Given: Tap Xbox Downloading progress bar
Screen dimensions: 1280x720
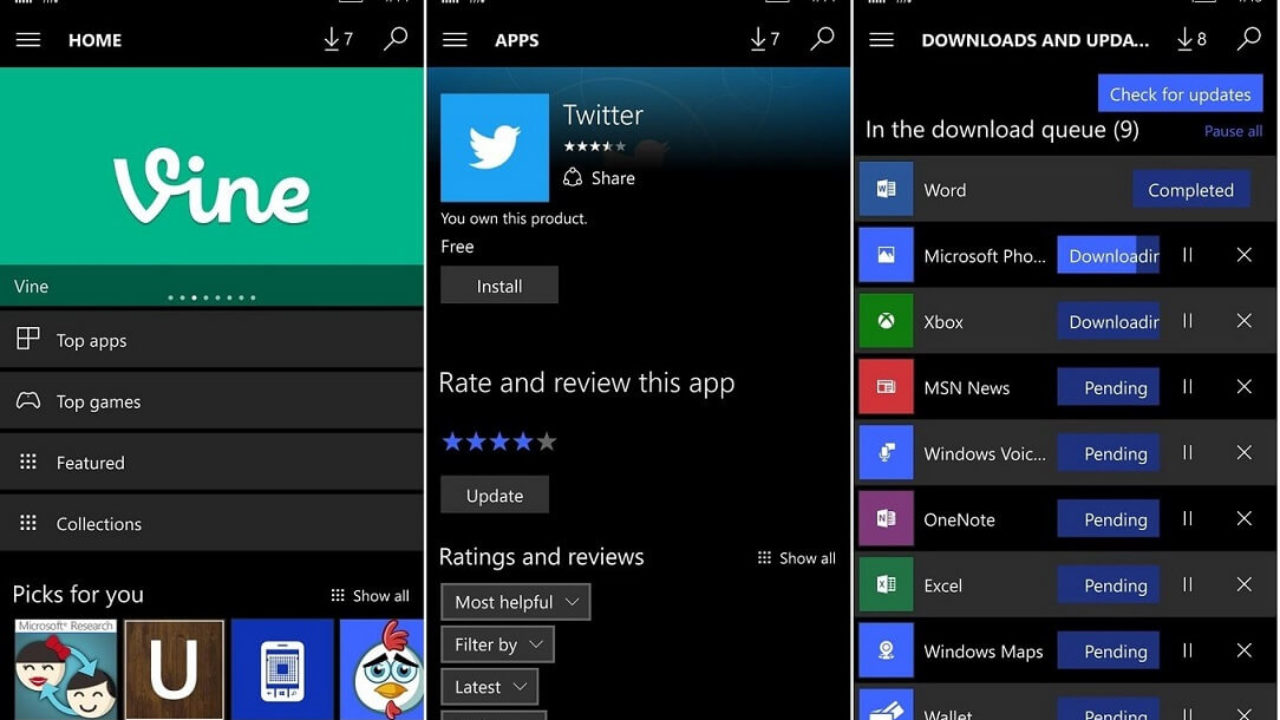Looking at the screenshot, I should 1109,322.
